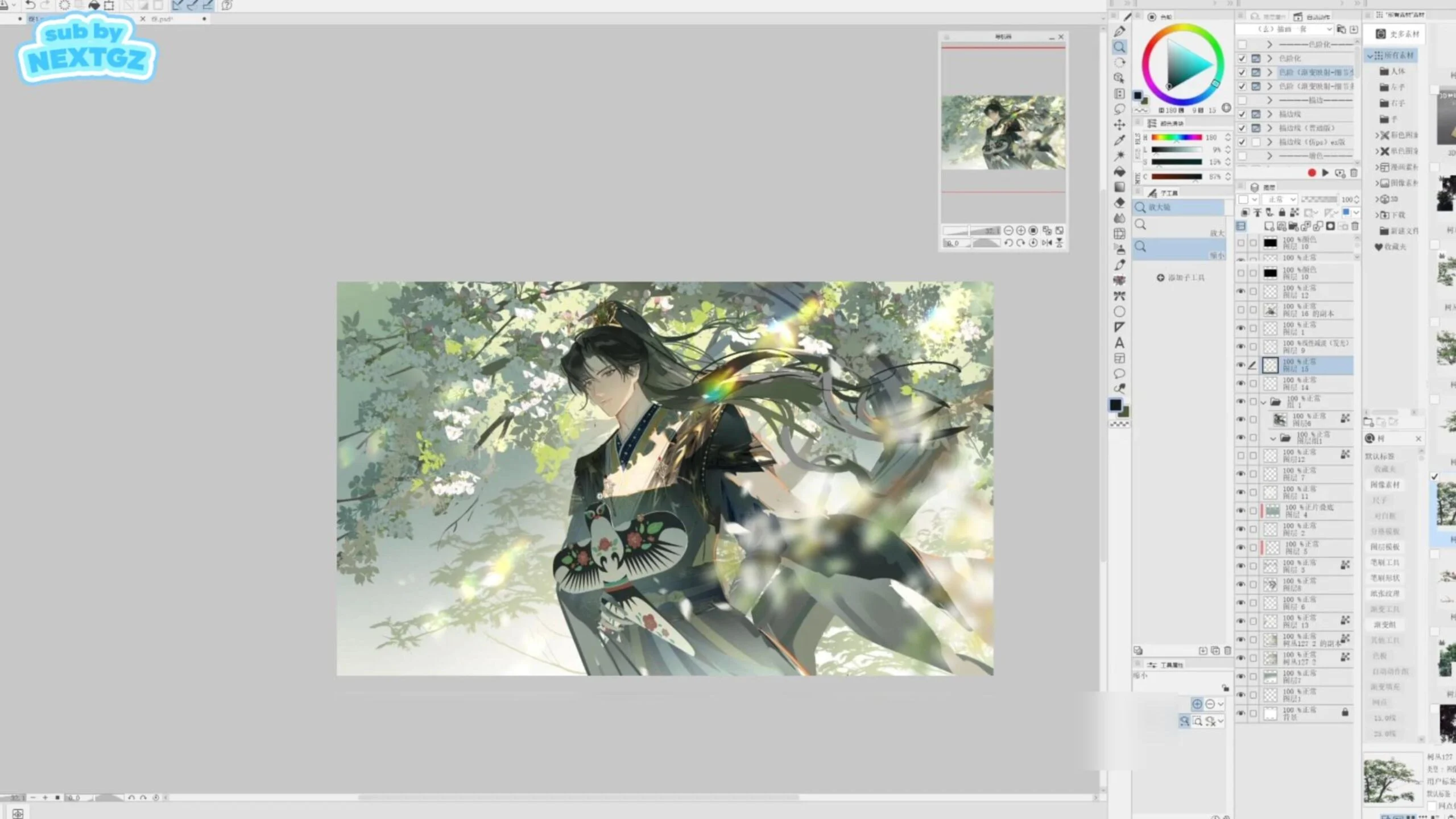Hide layer 图层 12 eye icon
Image resolution: width=1456 pixels, height=819 pixels.
click(x=1241, y=292)
